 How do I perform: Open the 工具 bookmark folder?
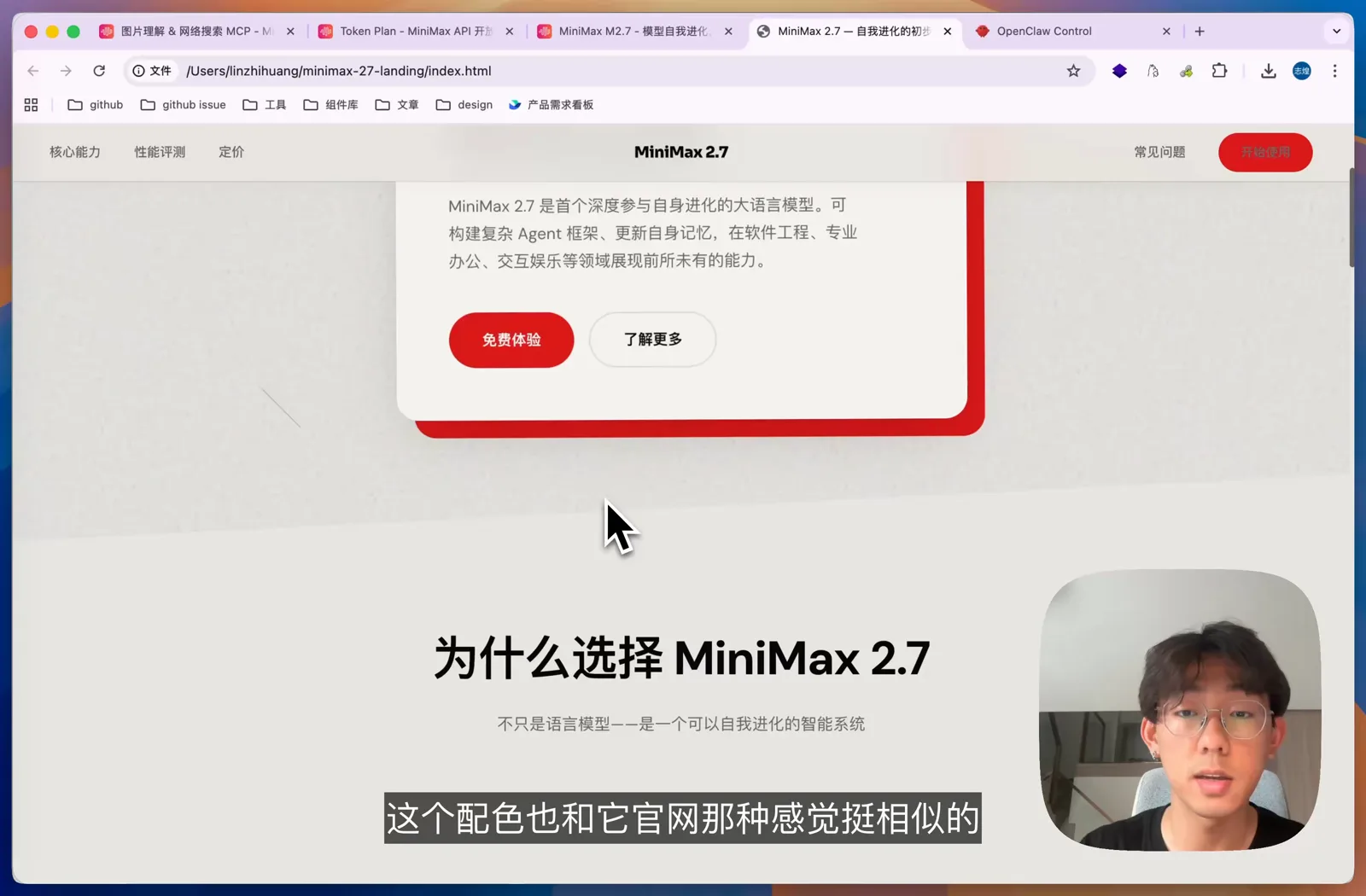pyautogui.click(x=265, y=105)
